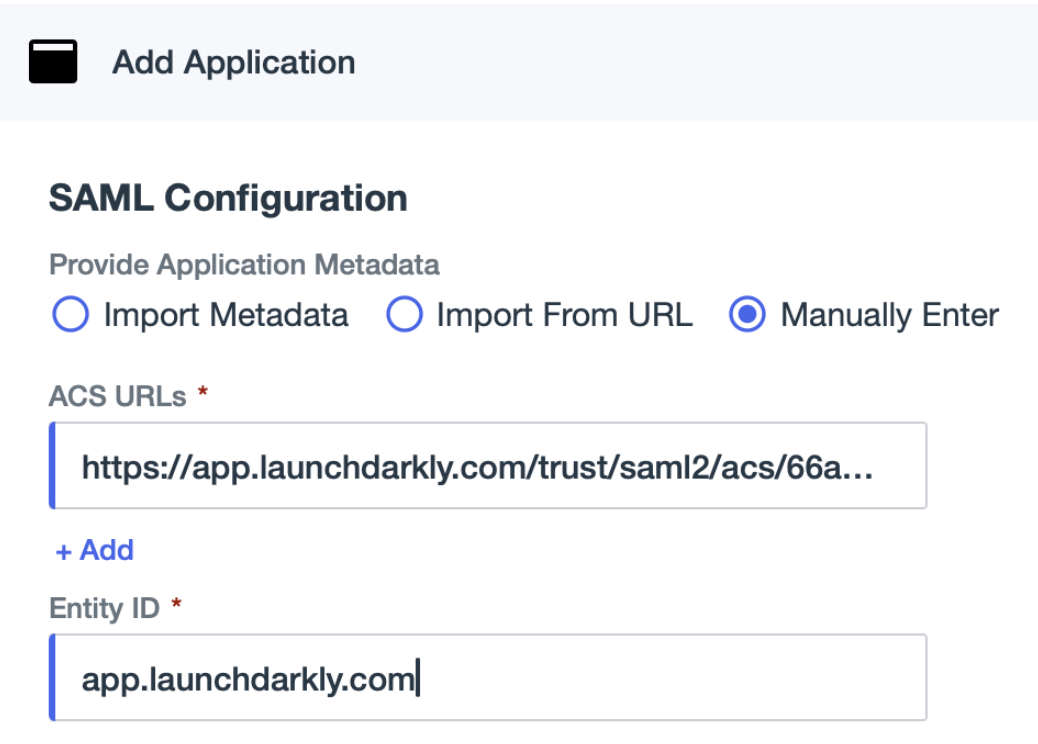Click the blue accent bar beside Entity ID
Viewport: 1038px width, 744px height.
[x=53, y=677]
